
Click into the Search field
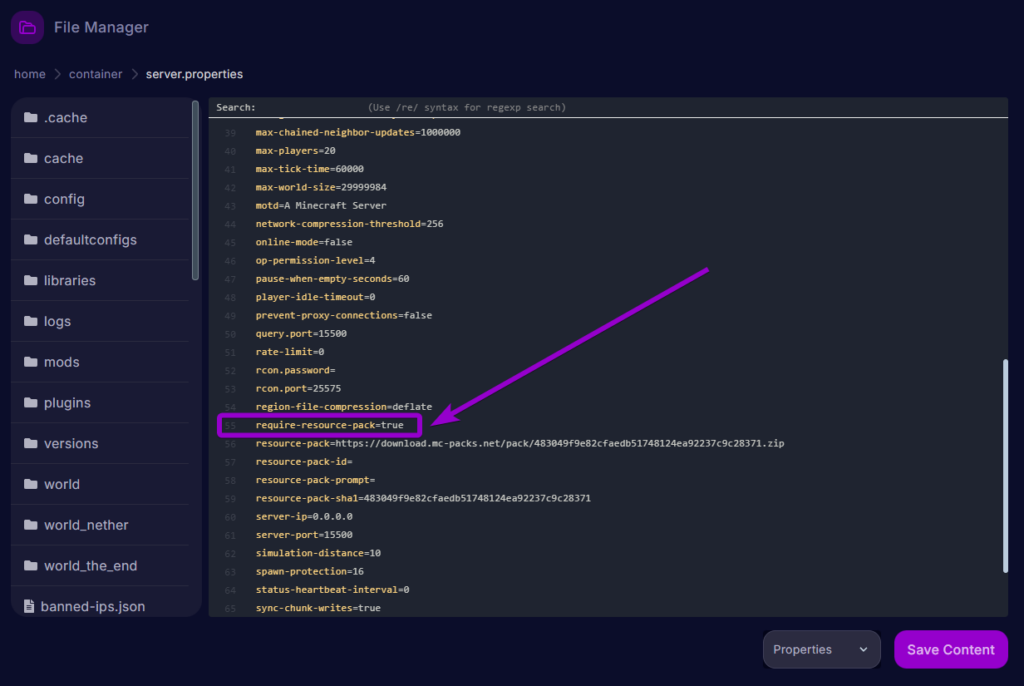[x=300, y=107]
